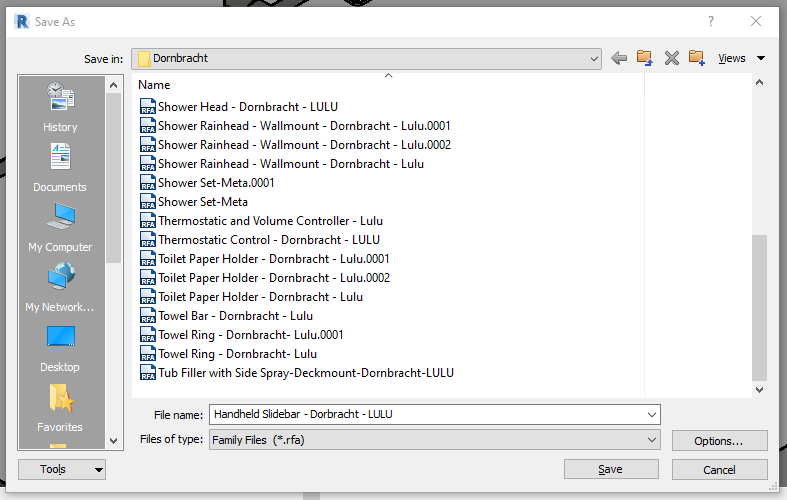
Task: Open the Tools dropdown button
Action: click(x=62, y=469)
